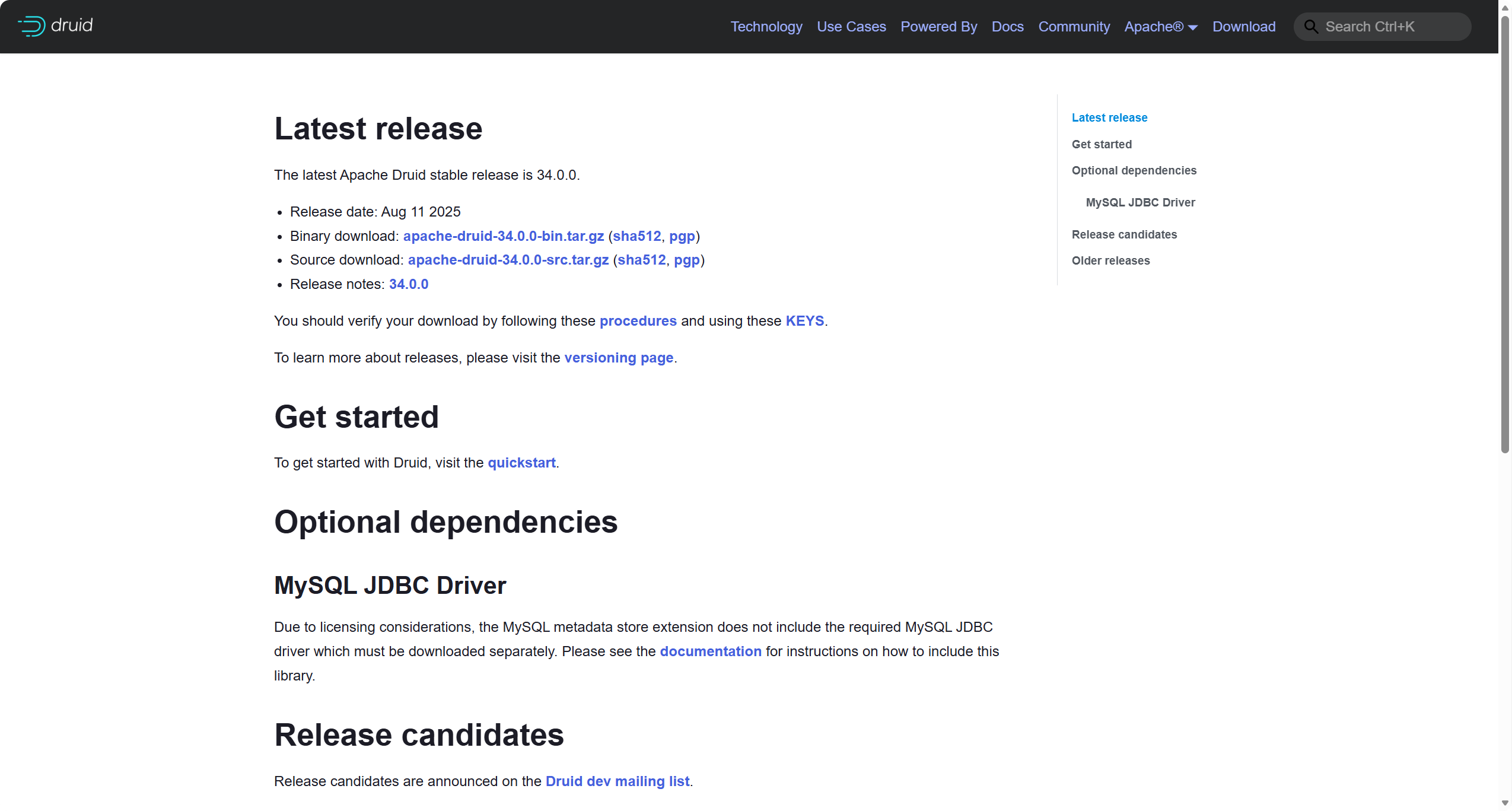Open the Docs nav link

pyautogui.click(x=1007, y=27)
